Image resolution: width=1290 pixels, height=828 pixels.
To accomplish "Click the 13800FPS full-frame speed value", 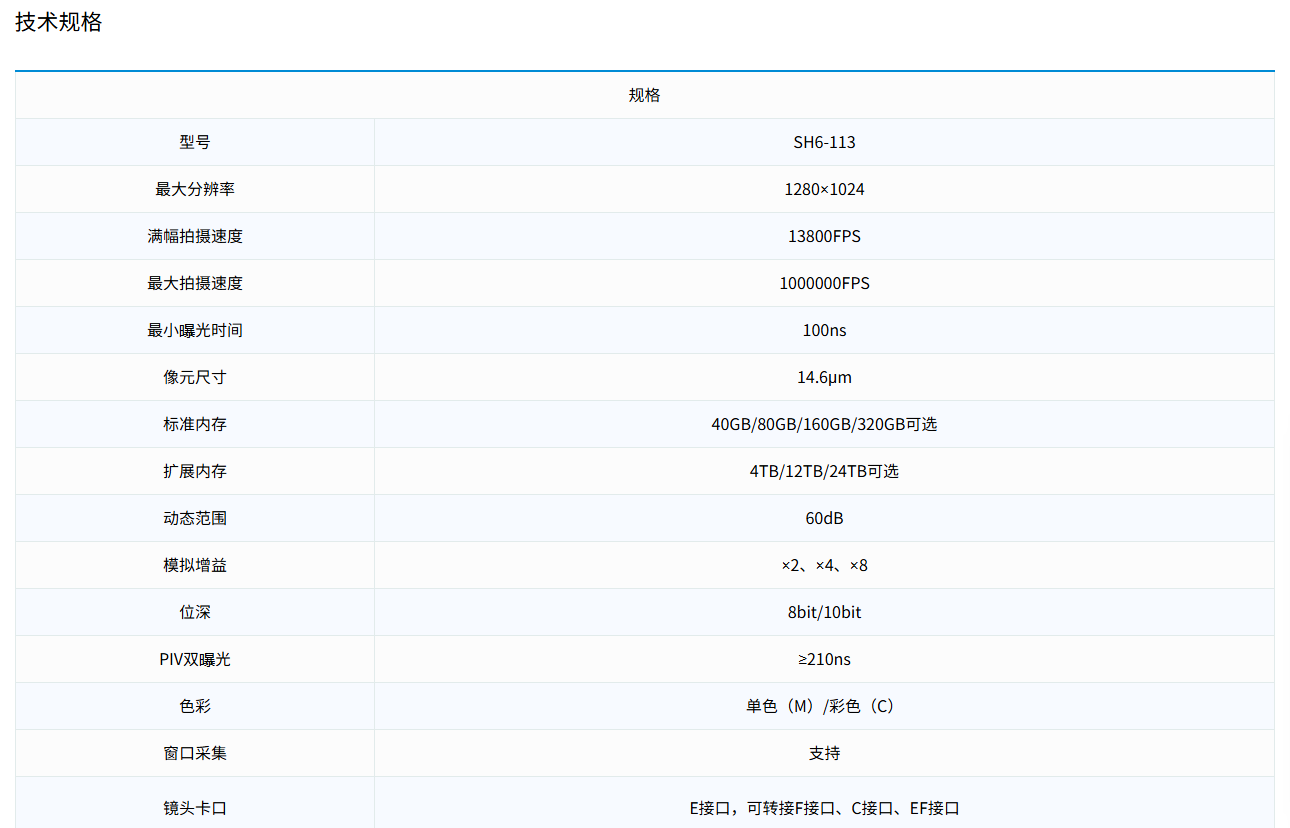I will point(824,236).
